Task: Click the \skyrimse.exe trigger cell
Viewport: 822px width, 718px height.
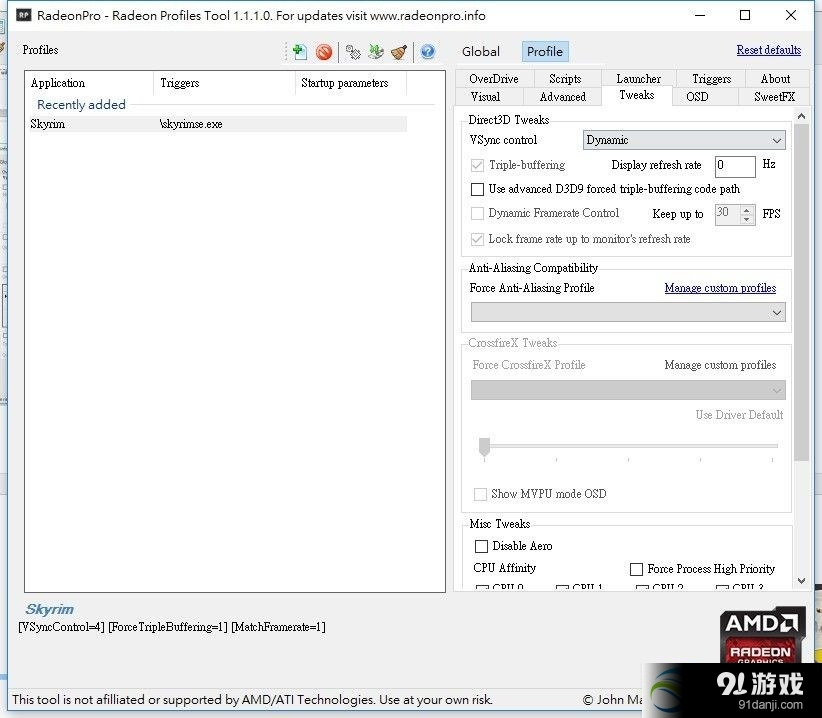Action: tap(191, 124)
